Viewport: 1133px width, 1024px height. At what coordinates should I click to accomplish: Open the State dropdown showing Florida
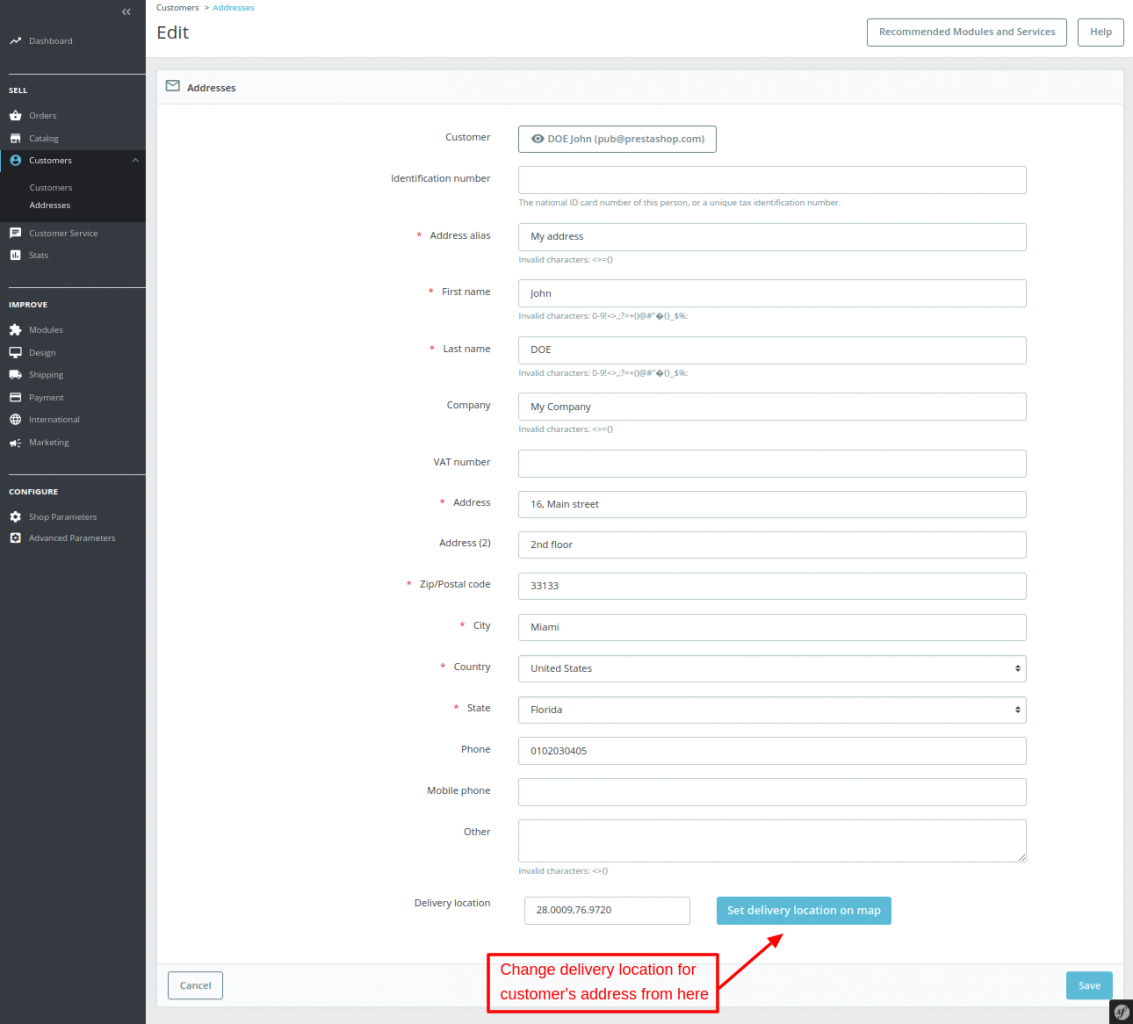(x=772, y=709)
